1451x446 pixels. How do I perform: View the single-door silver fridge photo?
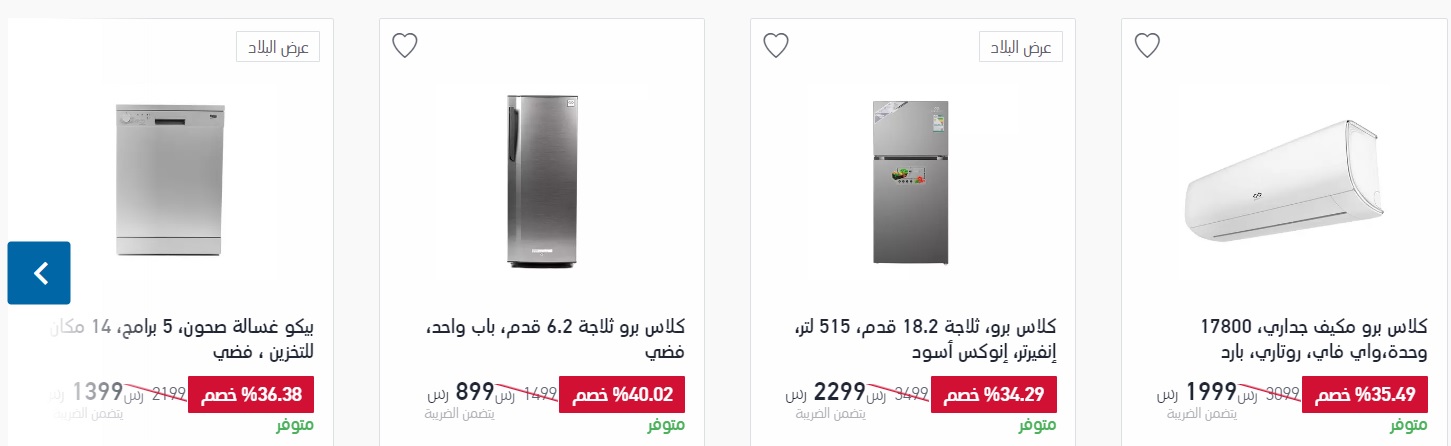[x=542, y=182]
